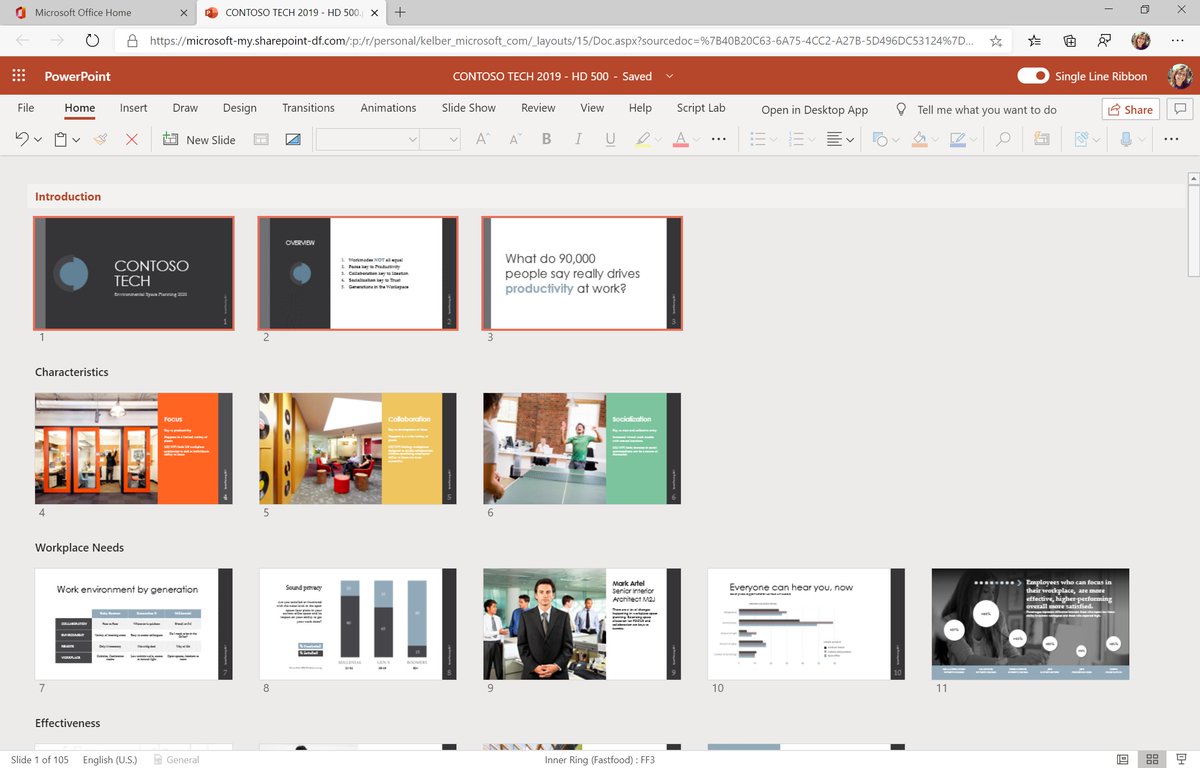The width and height of the screenshot is (1200, 768).
Task: Open the Script Lab tab
Action: [x=700, y=108]
